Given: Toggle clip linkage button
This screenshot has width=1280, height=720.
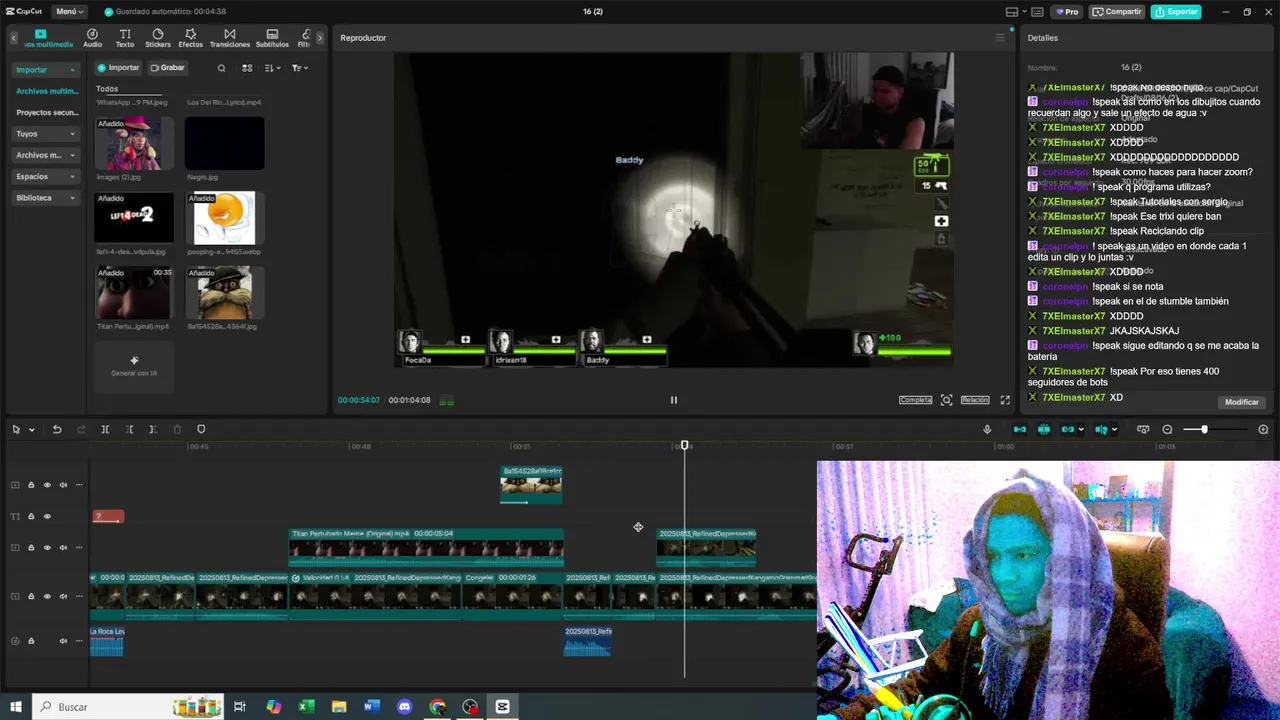Looking at the screenshot, I should pos(1068,430).
